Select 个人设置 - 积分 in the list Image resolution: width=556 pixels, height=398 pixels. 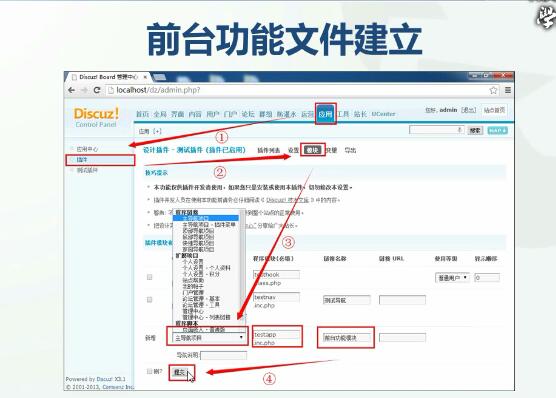pyautogui.click(x=201, y=274)
